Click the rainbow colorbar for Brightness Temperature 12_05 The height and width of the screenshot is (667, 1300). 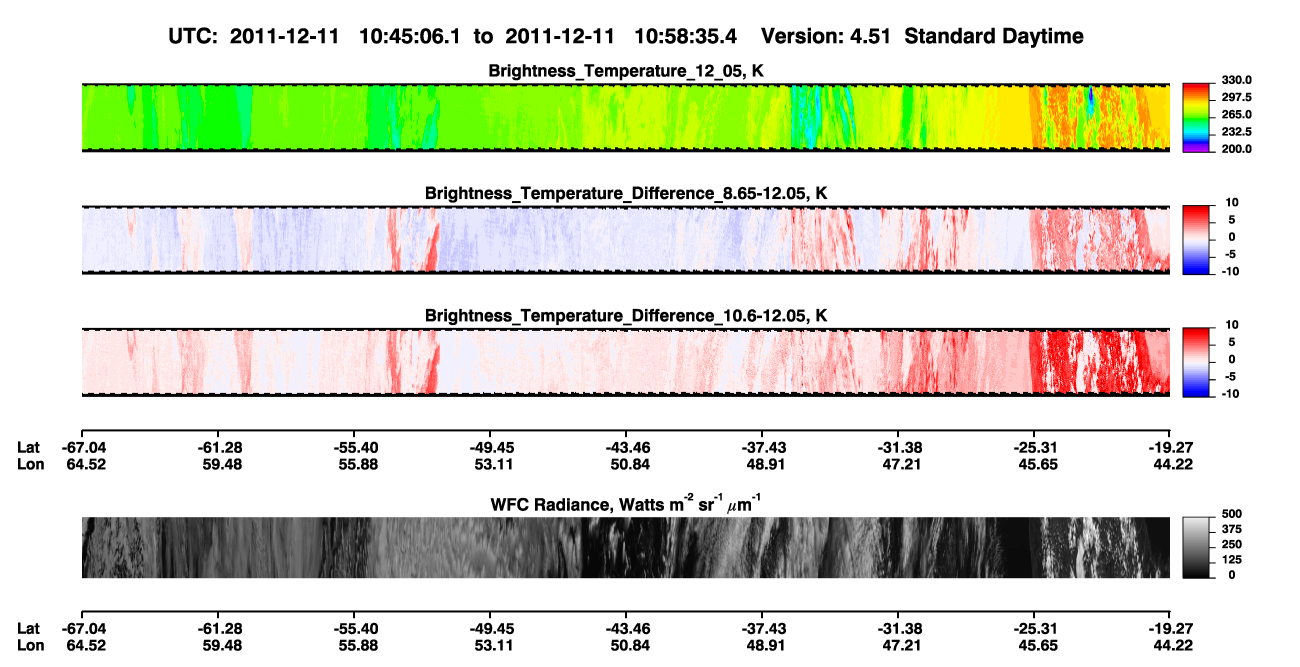(1197, 117)
